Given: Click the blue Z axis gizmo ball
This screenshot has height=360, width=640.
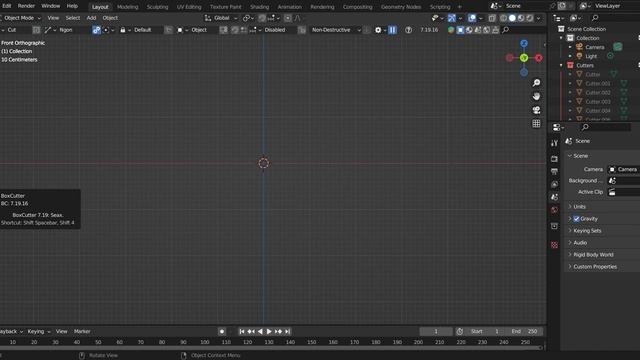Looking at the screenshot, I should click(x=524, y=43).
